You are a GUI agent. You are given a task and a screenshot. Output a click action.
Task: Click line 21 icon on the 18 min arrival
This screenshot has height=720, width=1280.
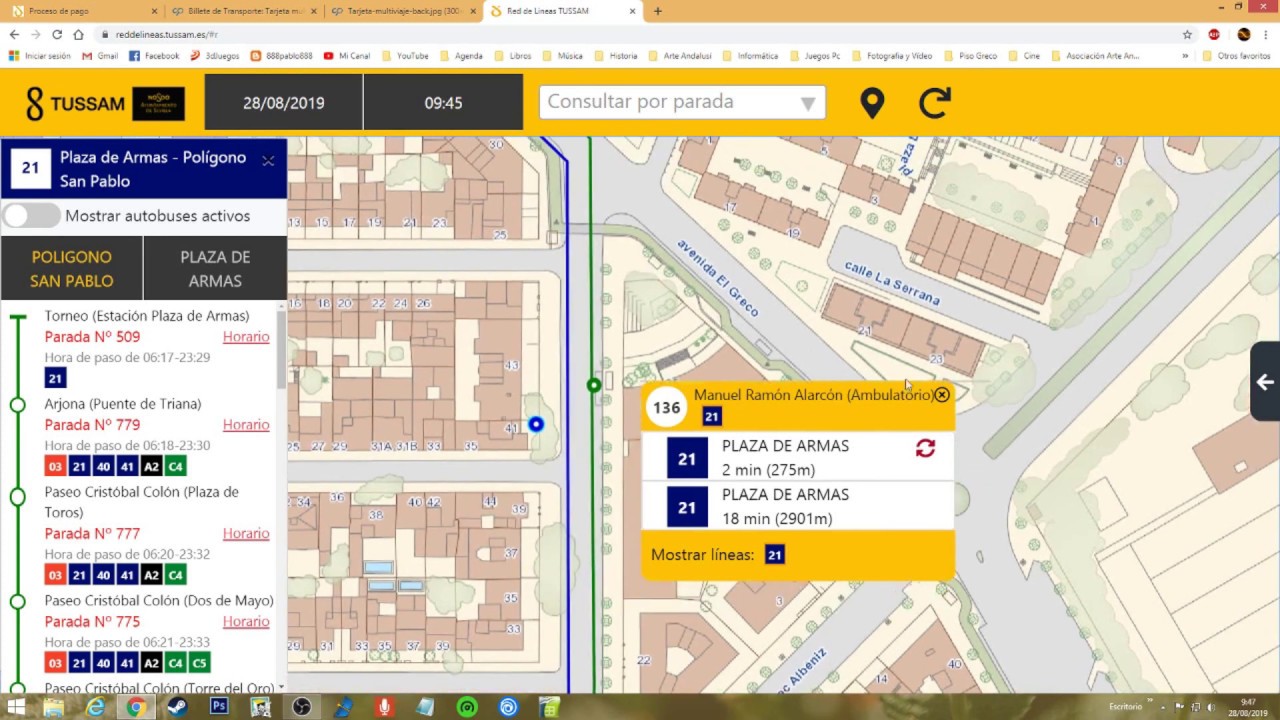pos(687,508)
